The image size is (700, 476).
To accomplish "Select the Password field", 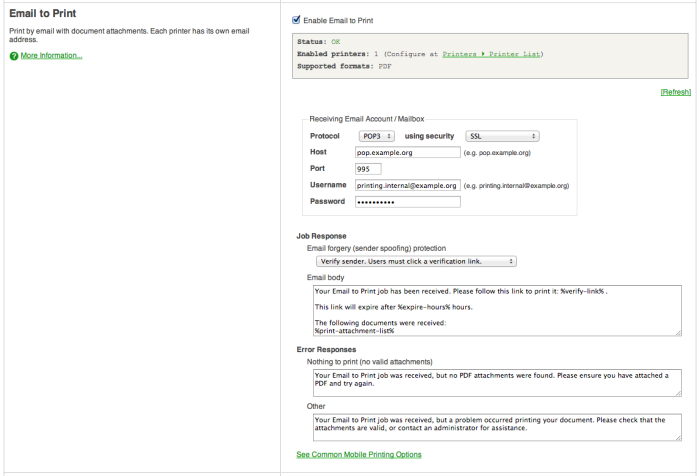I will 408,202.
